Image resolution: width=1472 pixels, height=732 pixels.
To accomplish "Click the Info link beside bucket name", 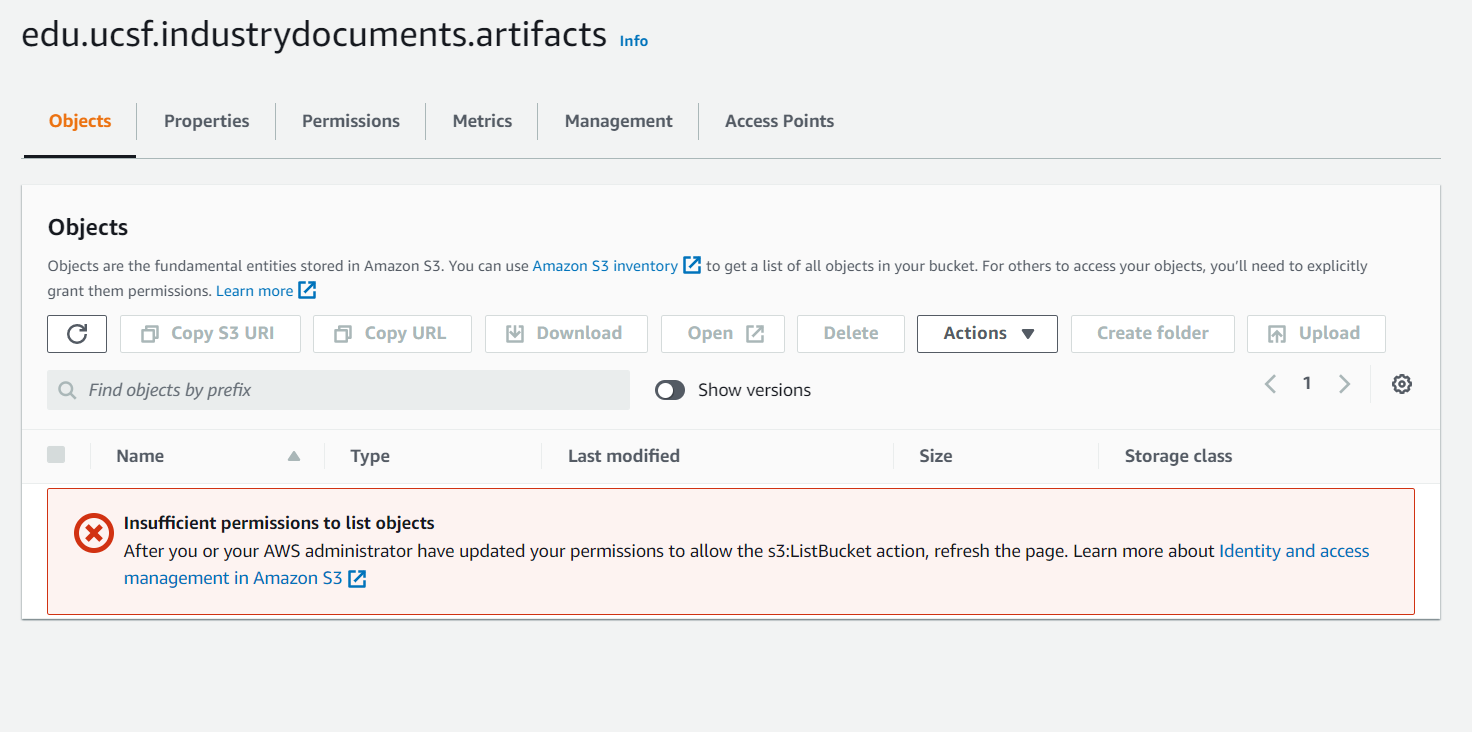I will click(x=634, y=41).
